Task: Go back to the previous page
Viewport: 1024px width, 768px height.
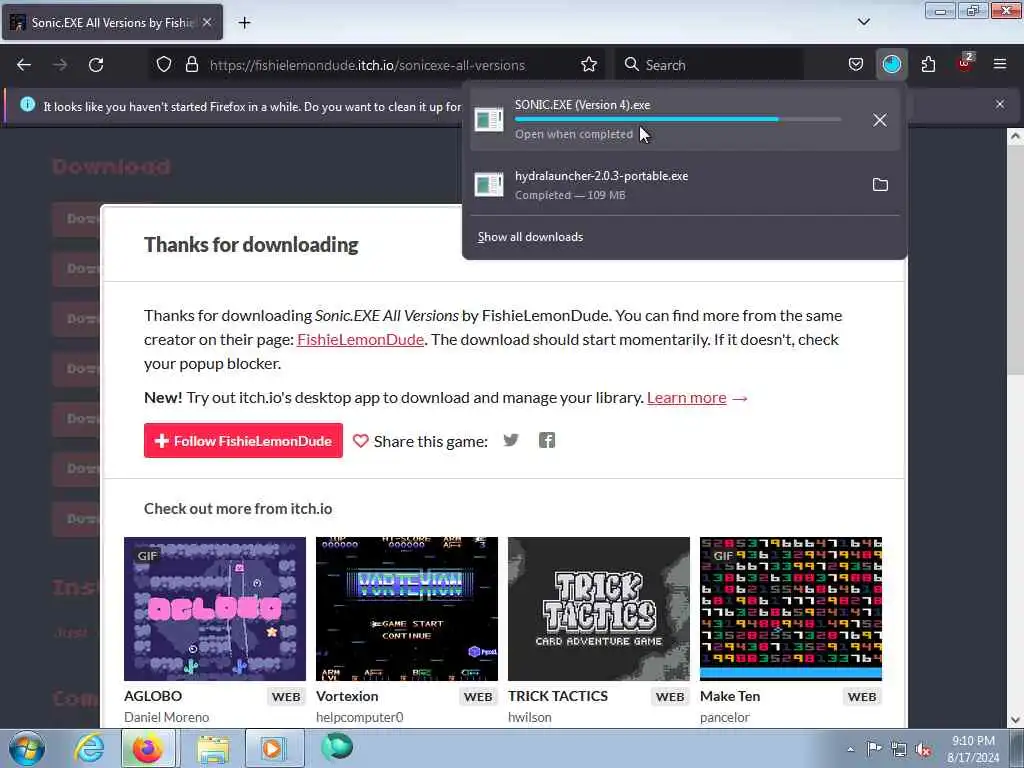Action: pos(24,65)
